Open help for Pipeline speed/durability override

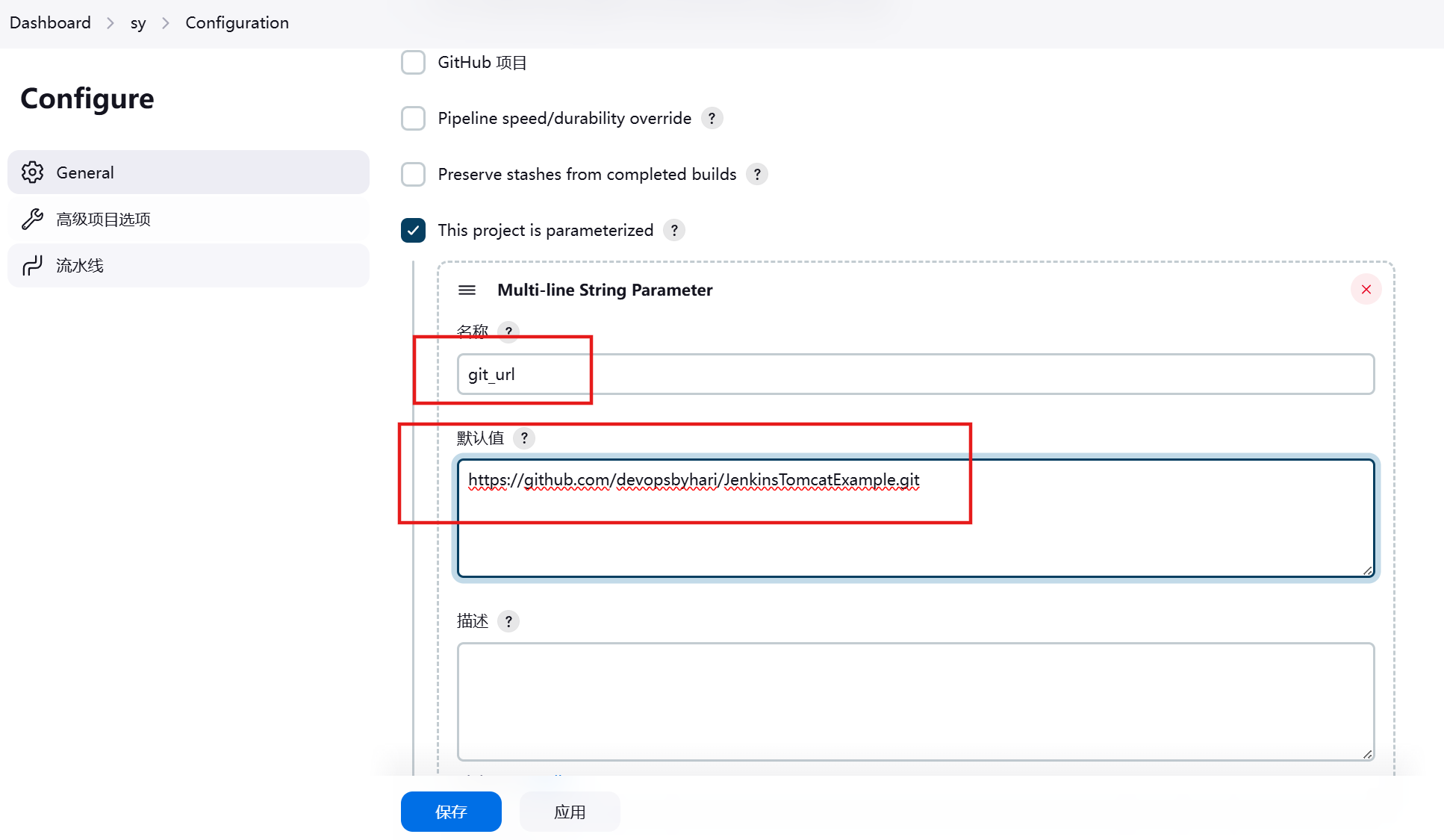point(712,118)
